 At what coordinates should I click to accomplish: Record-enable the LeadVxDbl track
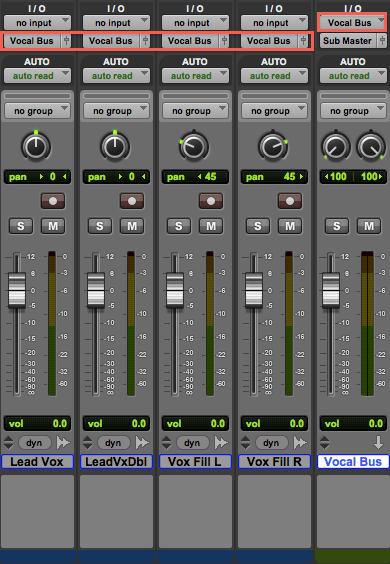pos(132,201)
